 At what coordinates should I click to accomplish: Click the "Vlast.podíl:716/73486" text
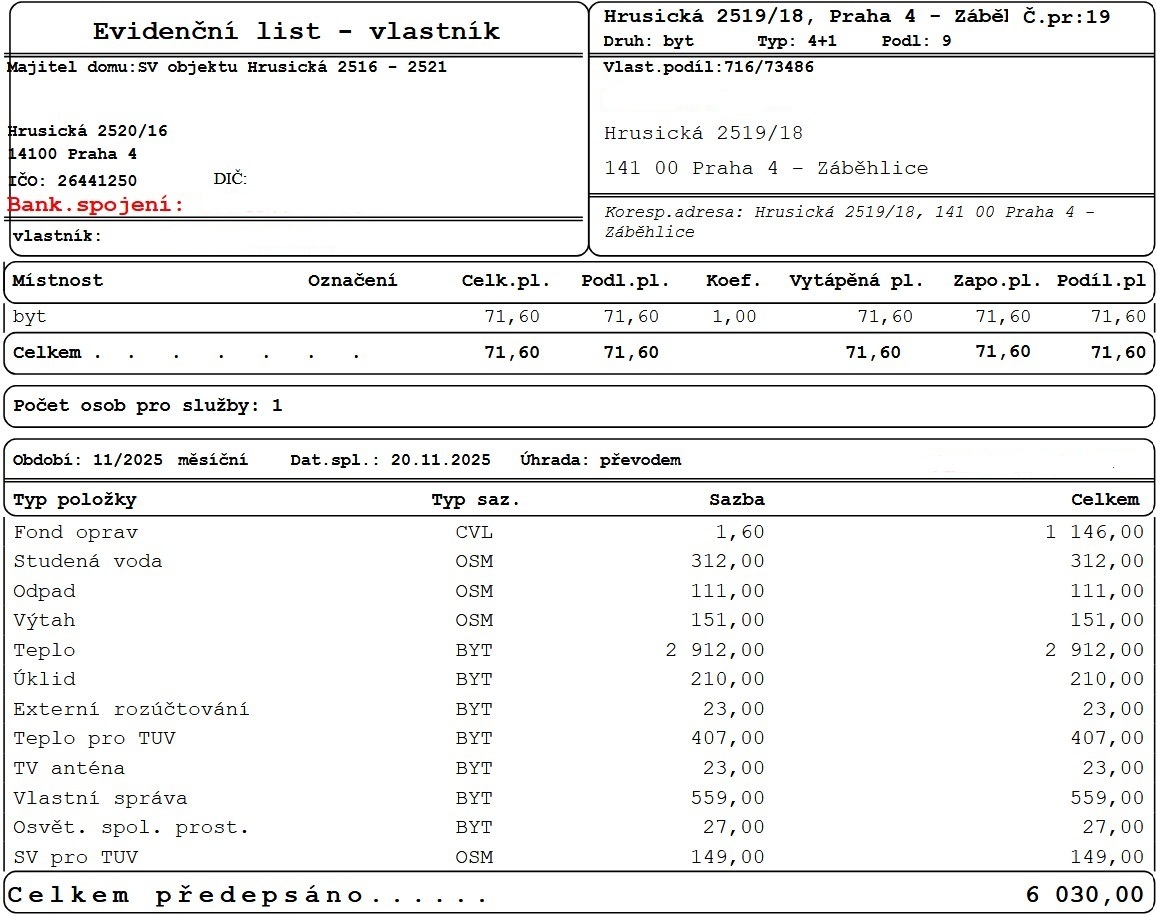[708, 67]
